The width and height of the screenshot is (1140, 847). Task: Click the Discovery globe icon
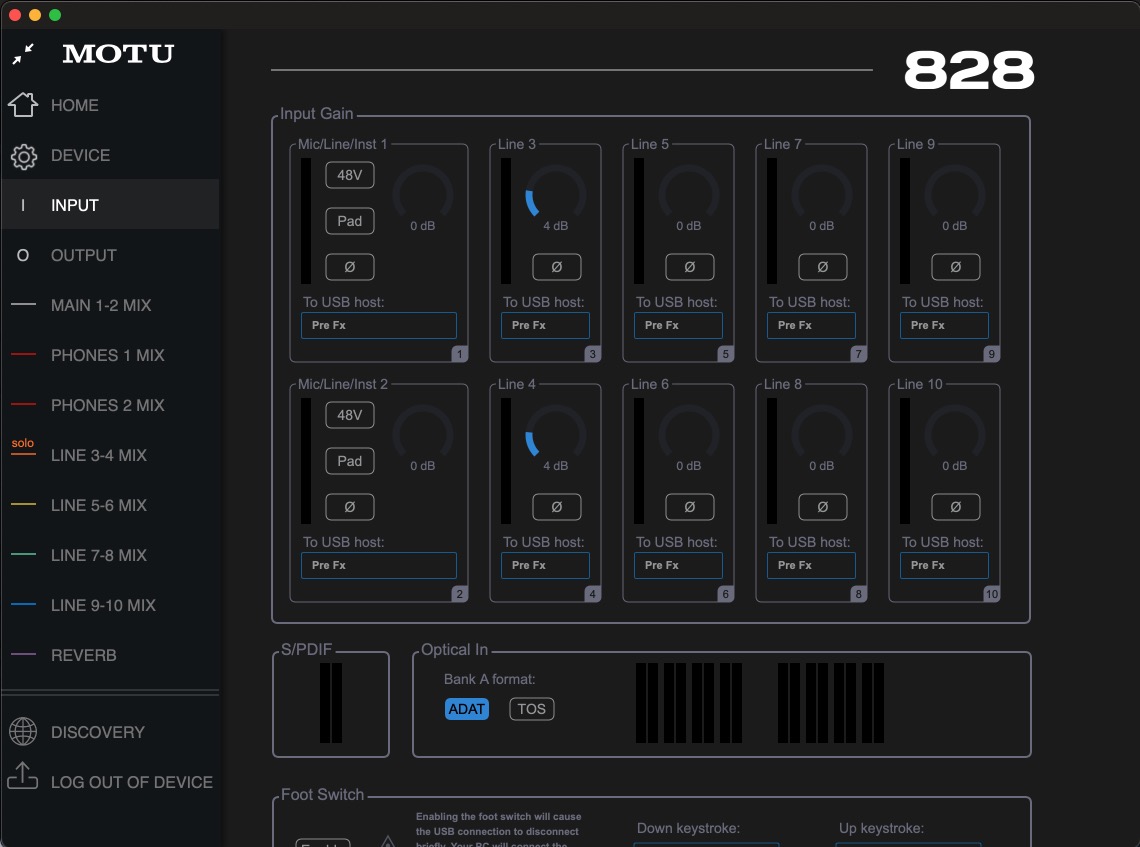(23, 731)
